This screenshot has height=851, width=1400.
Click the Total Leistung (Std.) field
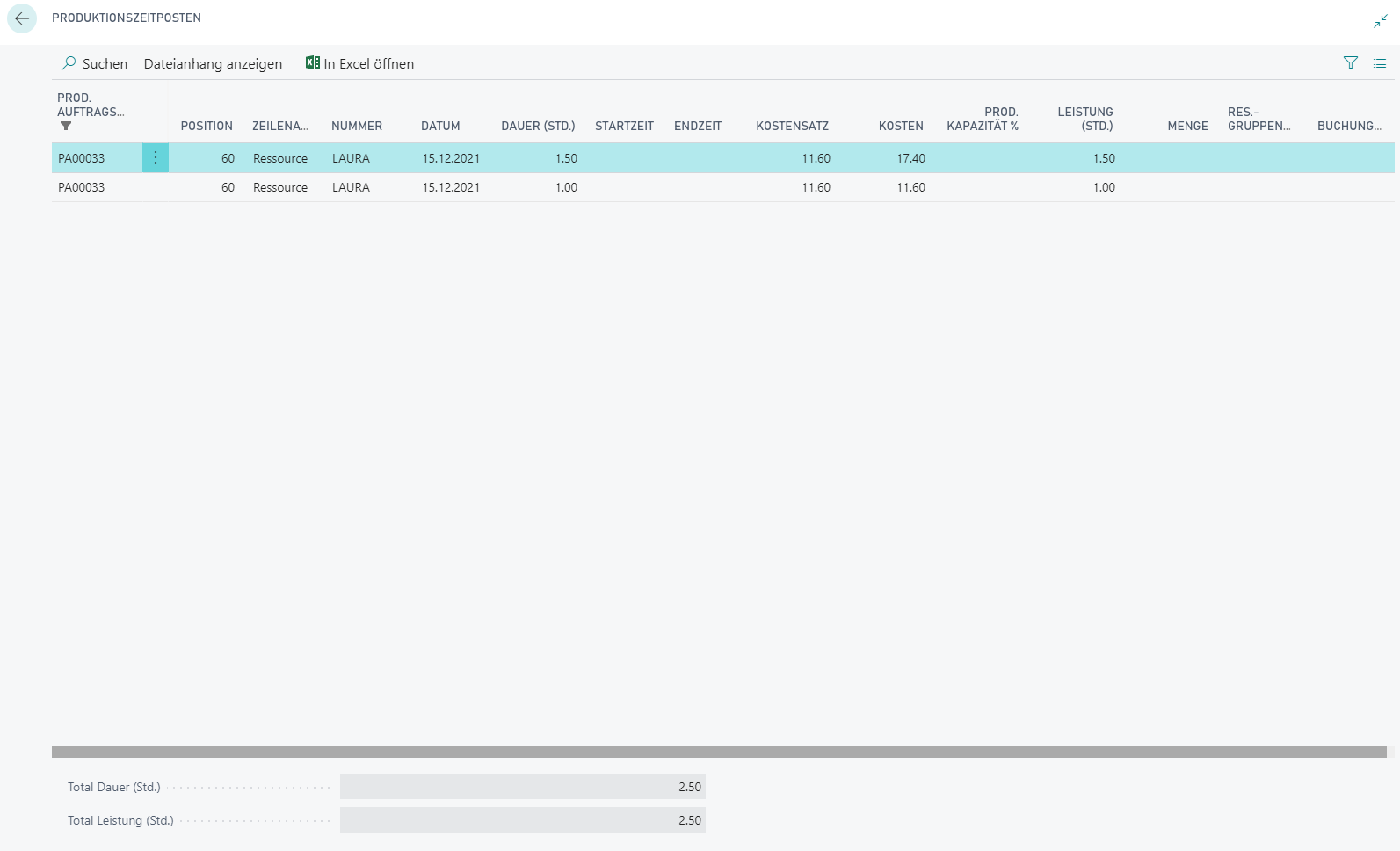523,820
